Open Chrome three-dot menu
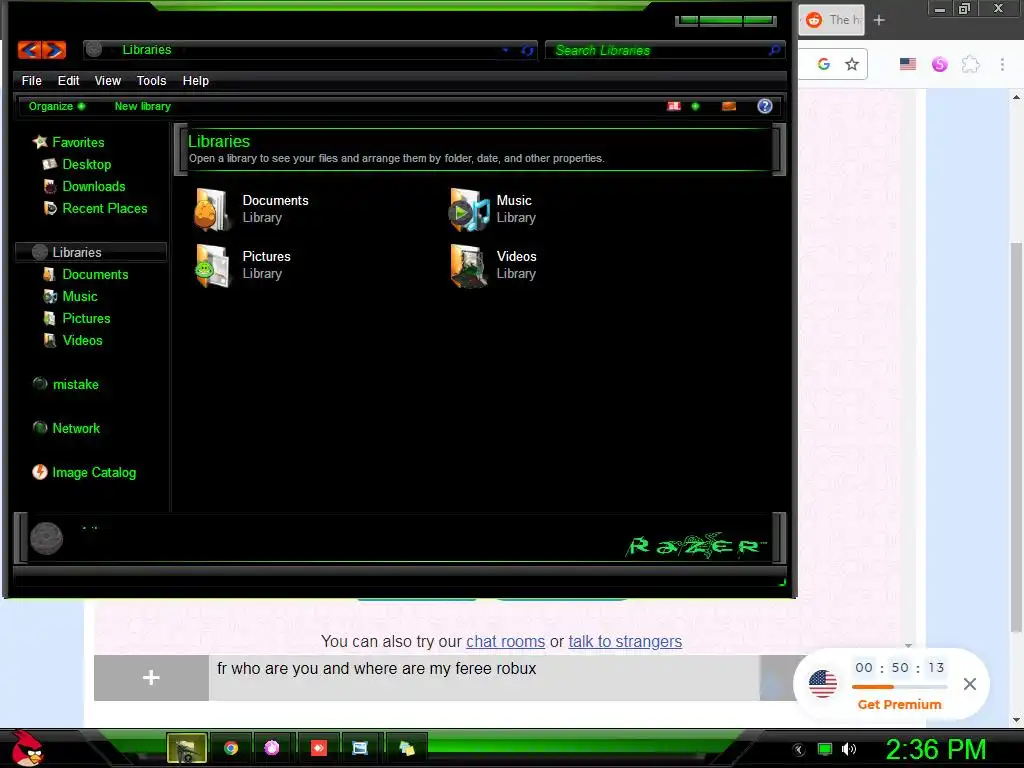1024x768 pixels. pos(1002,64)
